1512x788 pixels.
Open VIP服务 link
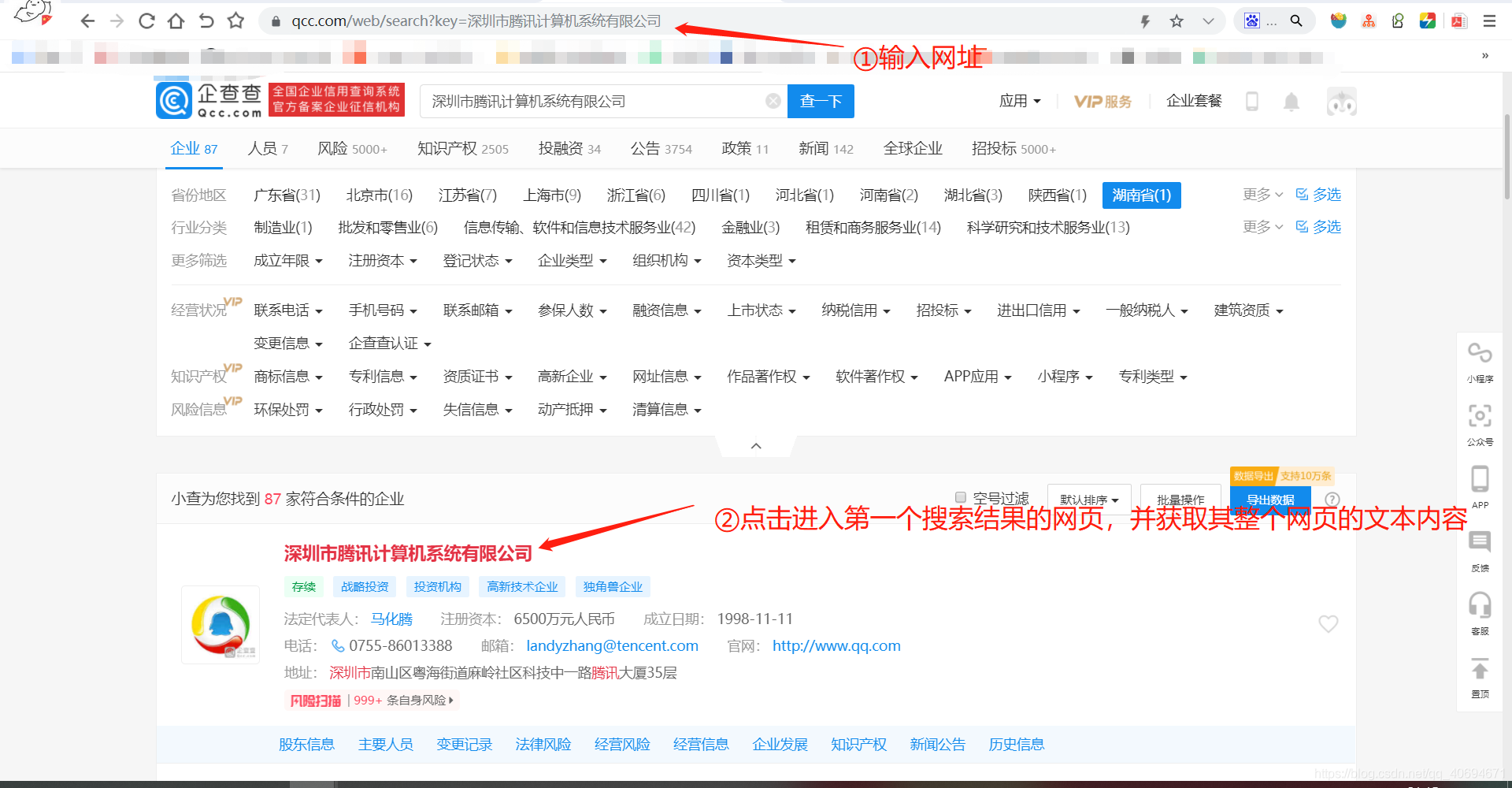1102,102
